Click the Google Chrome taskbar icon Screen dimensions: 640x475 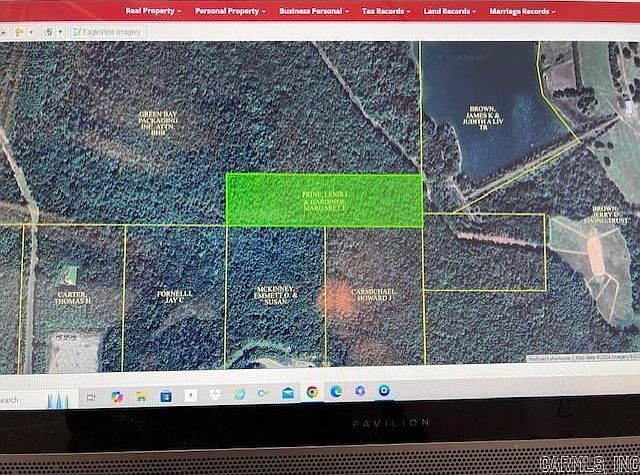312,393
